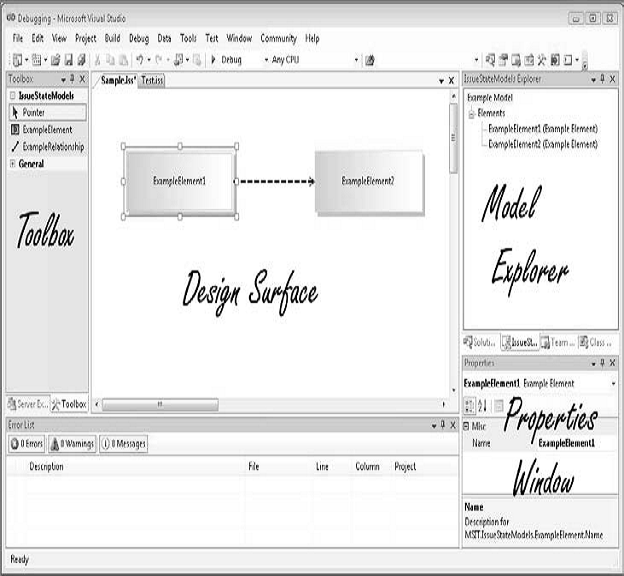Viewport: 624px width, 576px height.
Task: Open the Build menu
Action: point(112,38)
